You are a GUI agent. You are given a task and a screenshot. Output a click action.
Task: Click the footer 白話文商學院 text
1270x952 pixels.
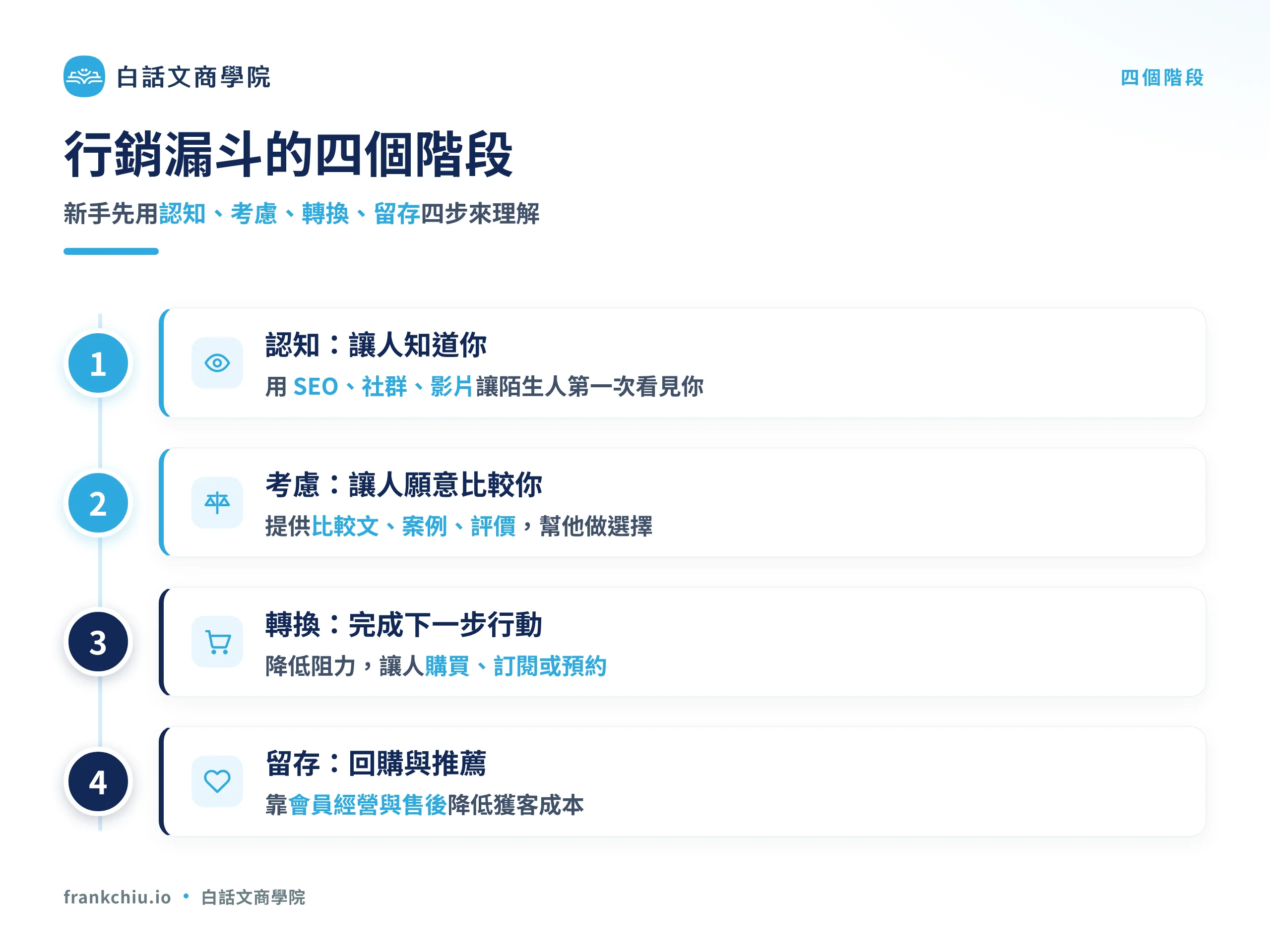pyautogui.click(x=253, y=897)
